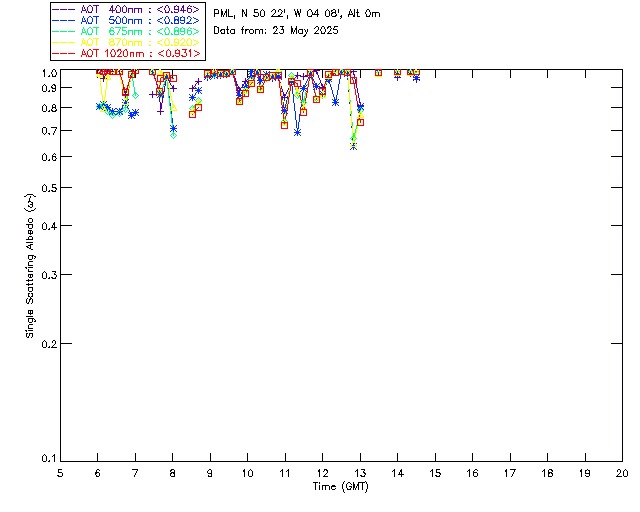Click the x-axis tick label 12

click(x=323, y=472)
